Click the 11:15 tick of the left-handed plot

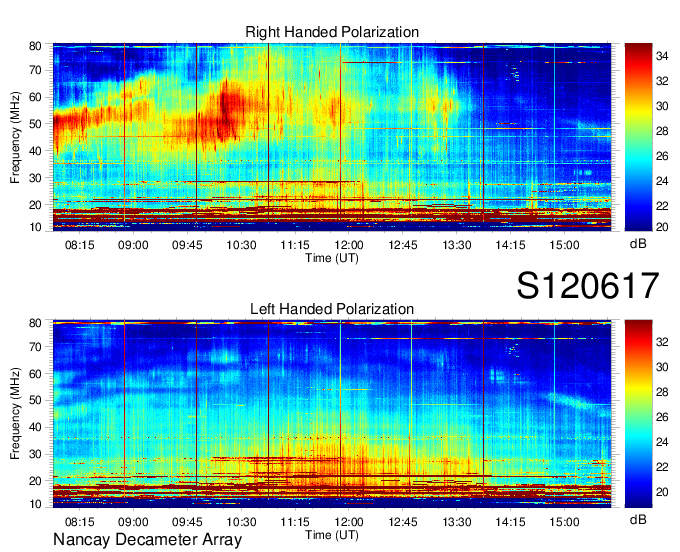(295, 522)
